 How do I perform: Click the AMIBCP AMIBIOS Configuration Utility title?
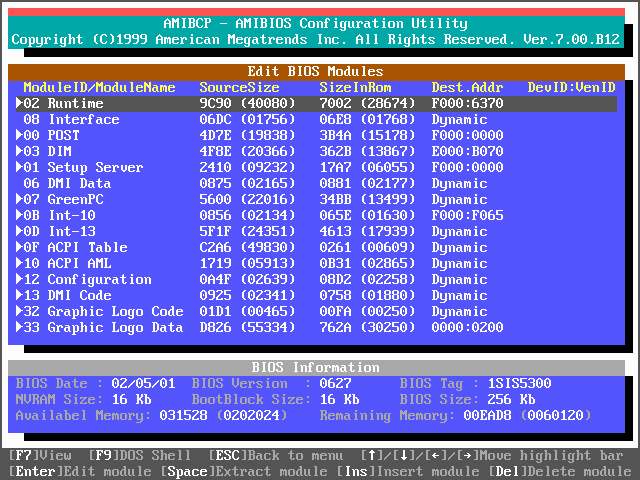tap(316, 24)
